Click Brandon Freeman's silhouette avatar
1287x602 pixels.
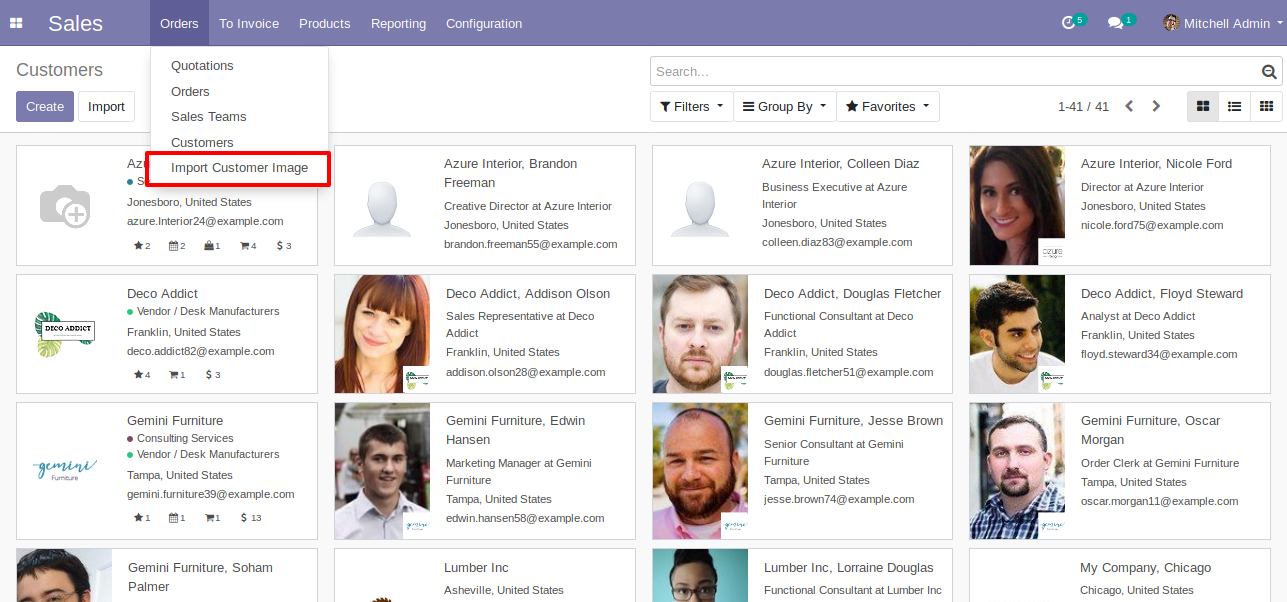click(383, 206)
